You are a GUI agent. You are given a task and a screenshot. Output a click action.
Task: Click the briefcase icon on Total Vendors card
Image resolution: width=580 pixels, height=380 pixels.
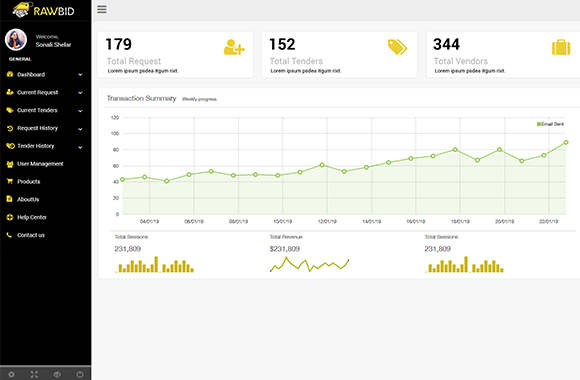tap(561, 47)
